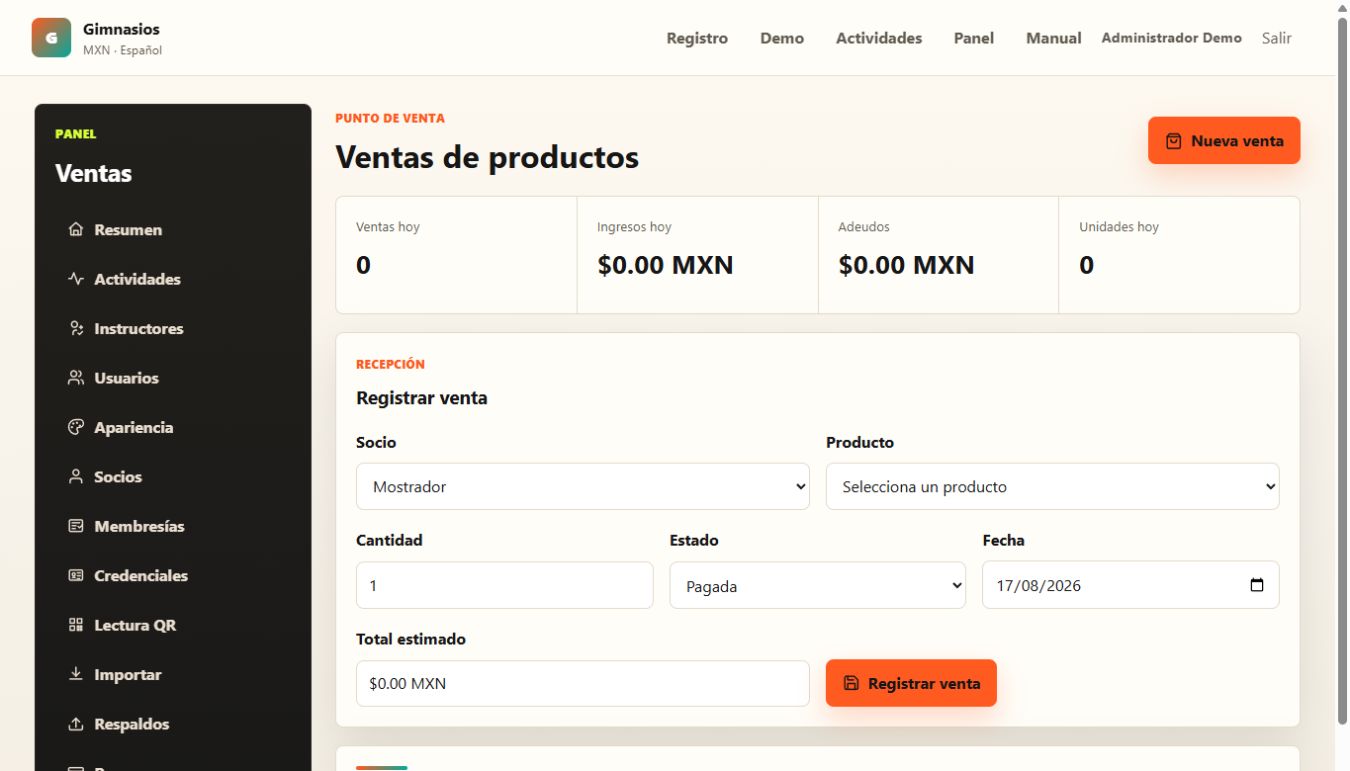Open Socios in the sidebar

pos(173,477)
